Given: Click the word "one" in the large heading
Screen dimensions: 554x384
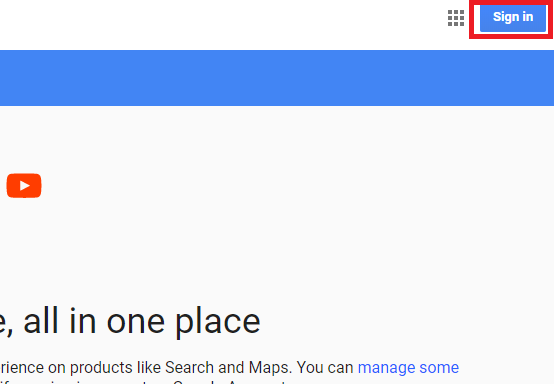Looking at the screenshot, I should (136, 323).
